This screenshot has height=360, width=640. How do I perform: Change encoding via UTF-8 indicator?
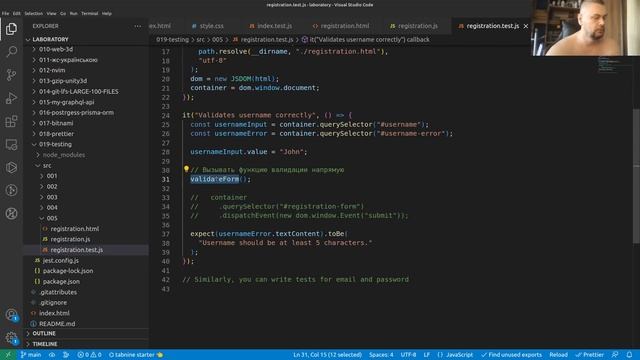408,355
